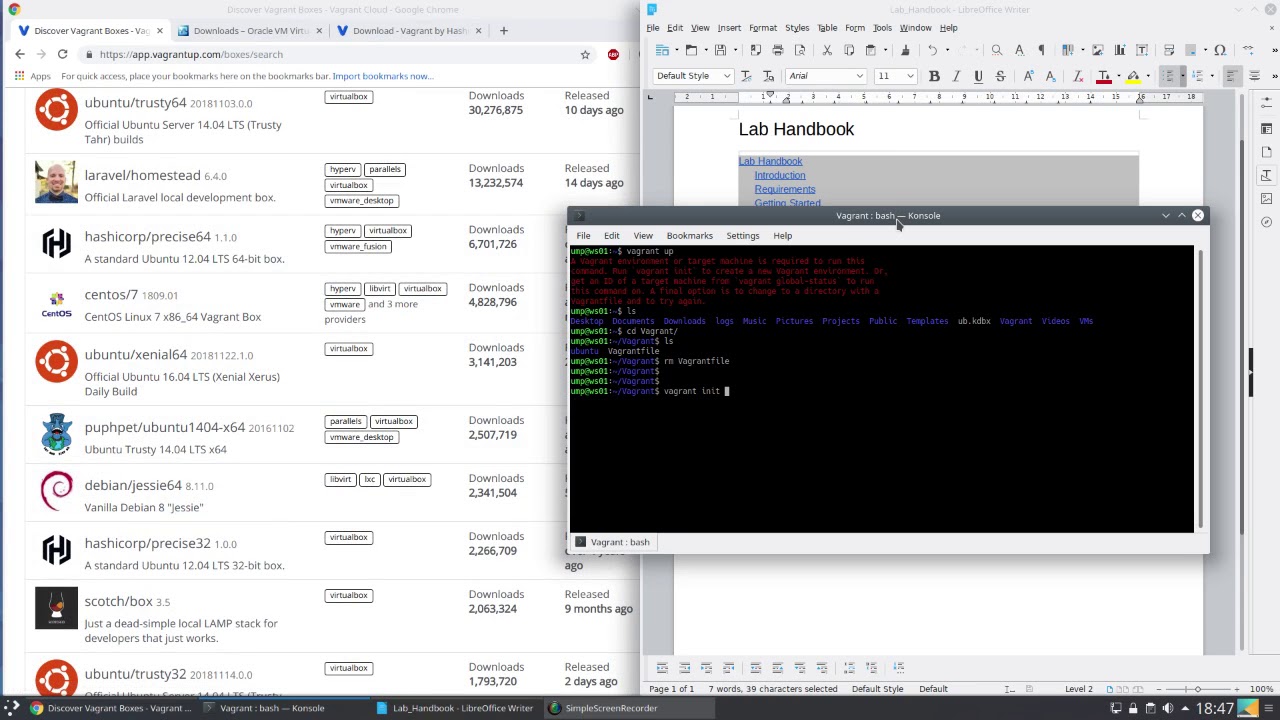
Task: Click Clear Direct Formatting icon in Writer
Action: pos(1077,76)
